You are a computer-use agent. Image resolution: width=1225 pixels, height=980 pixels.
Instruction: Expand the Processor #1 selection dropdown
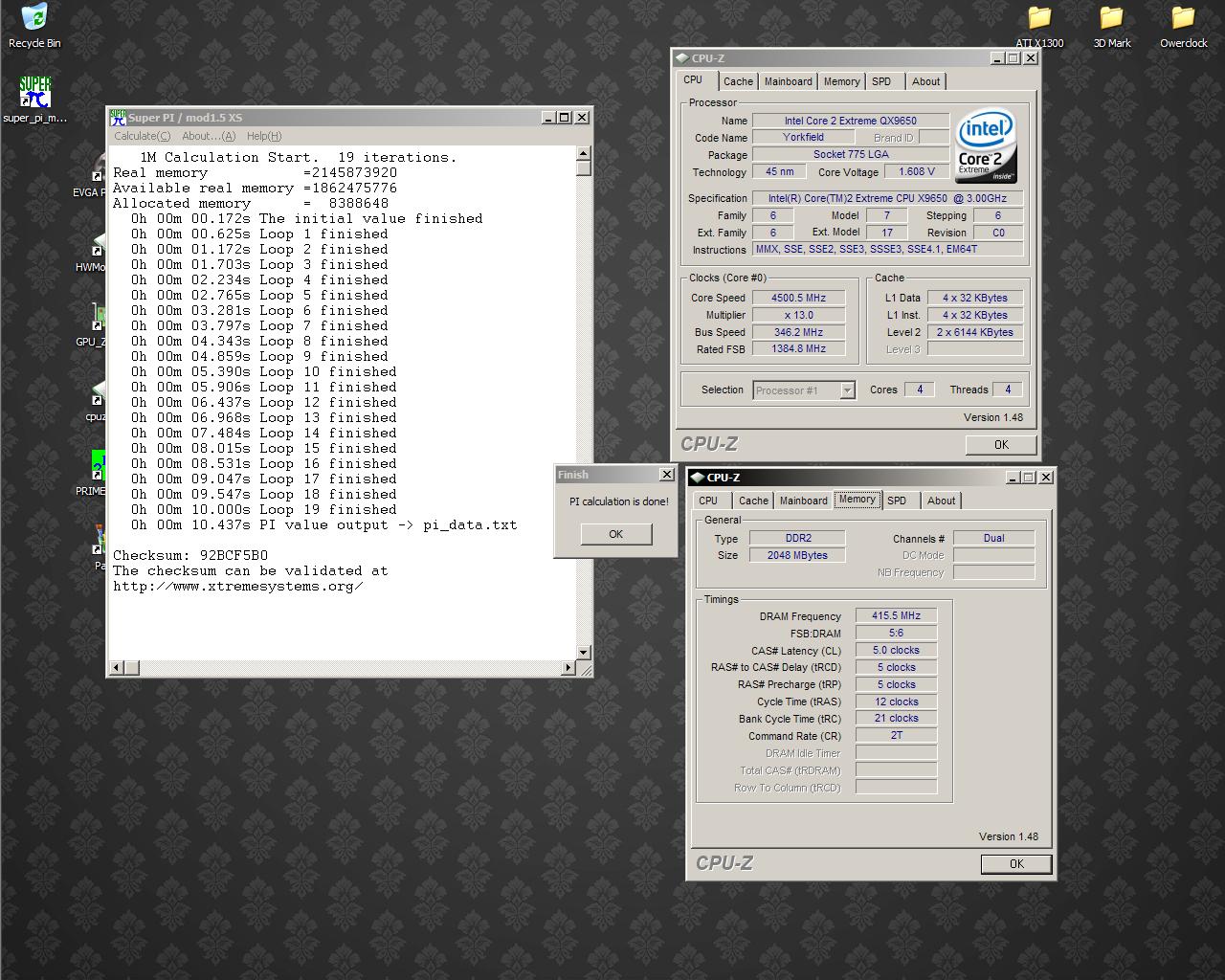tap(847, 390)
